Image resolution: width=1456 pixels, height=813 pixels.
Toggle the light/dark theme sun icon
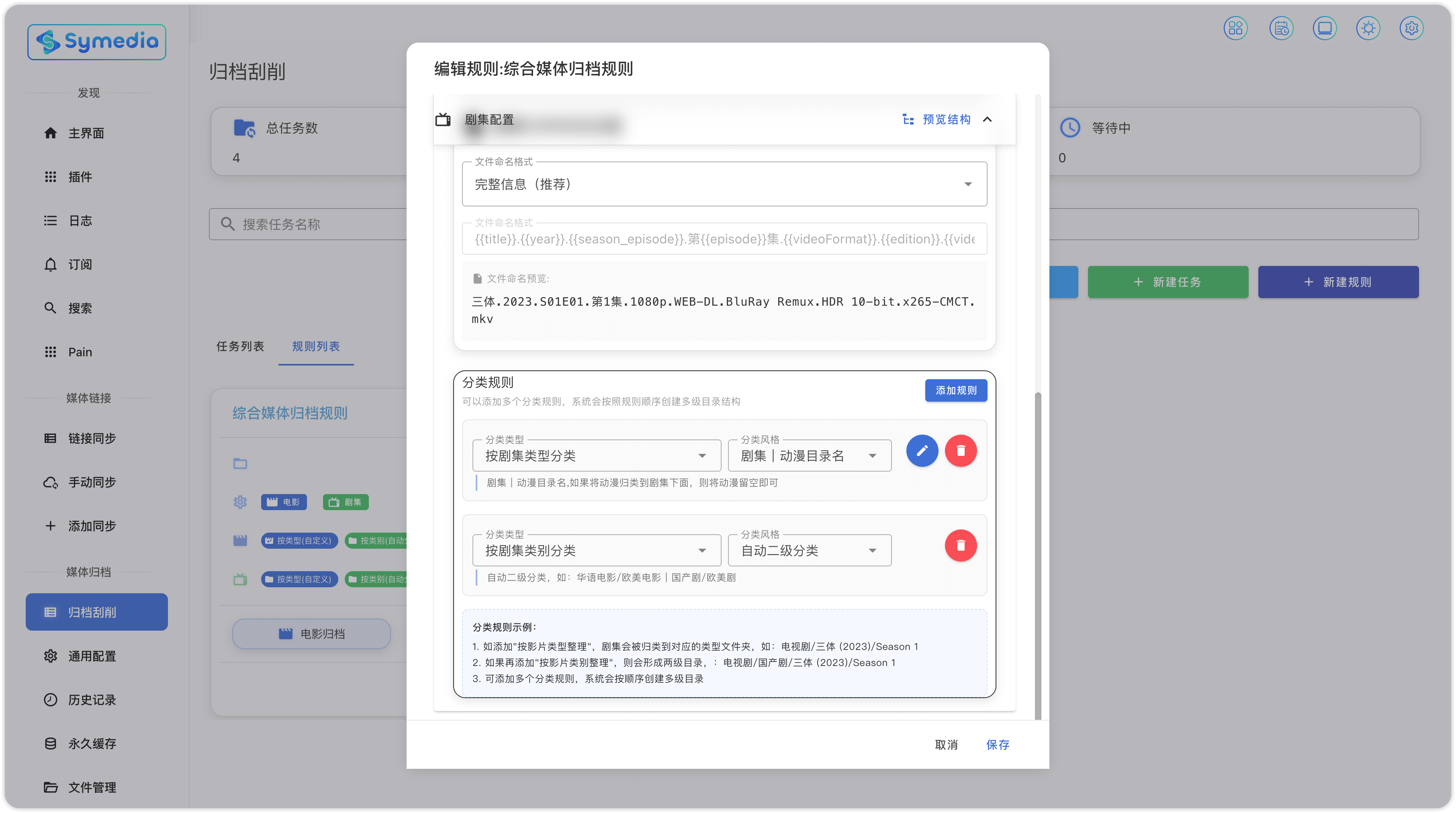click(1368, 28)
